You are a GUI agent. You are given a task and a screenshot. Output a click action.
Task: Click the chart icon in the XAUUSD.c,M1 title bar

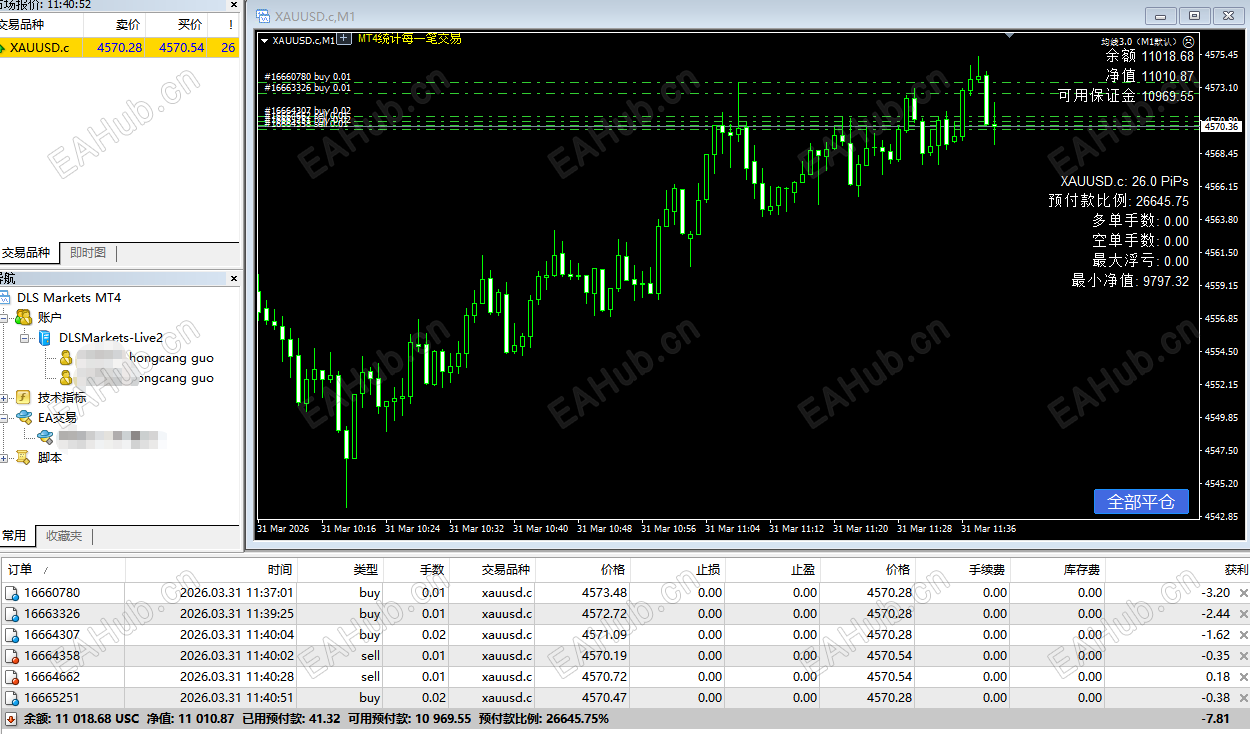[x=264, y=17]
